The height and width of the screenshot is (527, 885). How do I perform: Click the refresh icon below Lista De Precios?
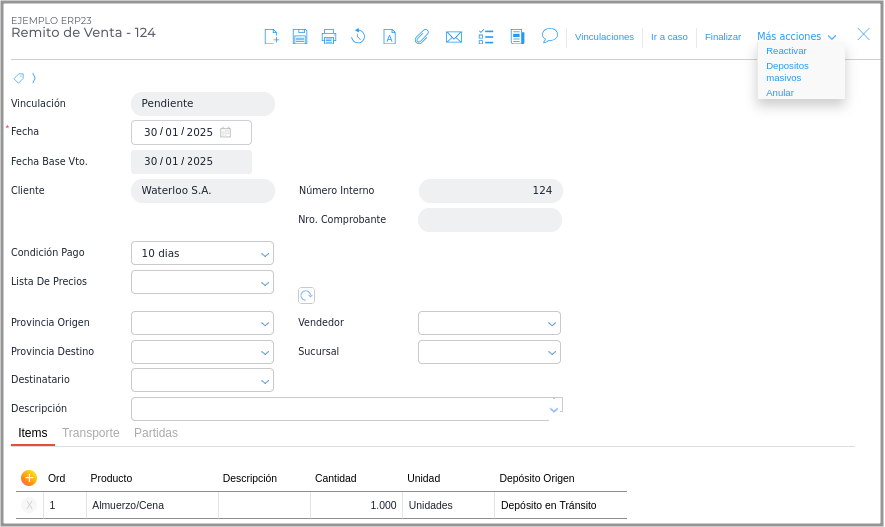[306, 295]
